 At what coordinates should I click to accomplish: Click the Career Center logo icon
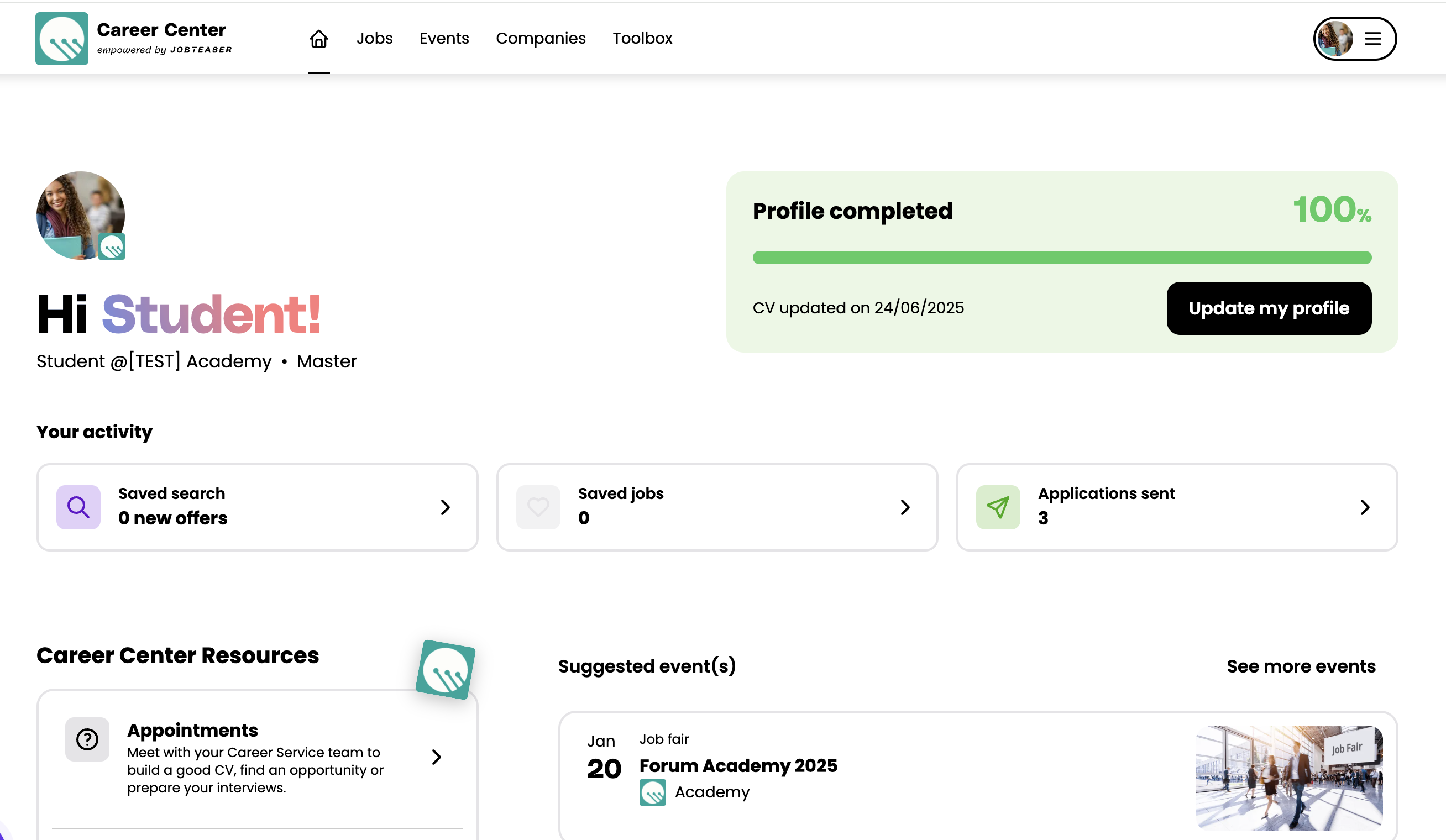61,39
